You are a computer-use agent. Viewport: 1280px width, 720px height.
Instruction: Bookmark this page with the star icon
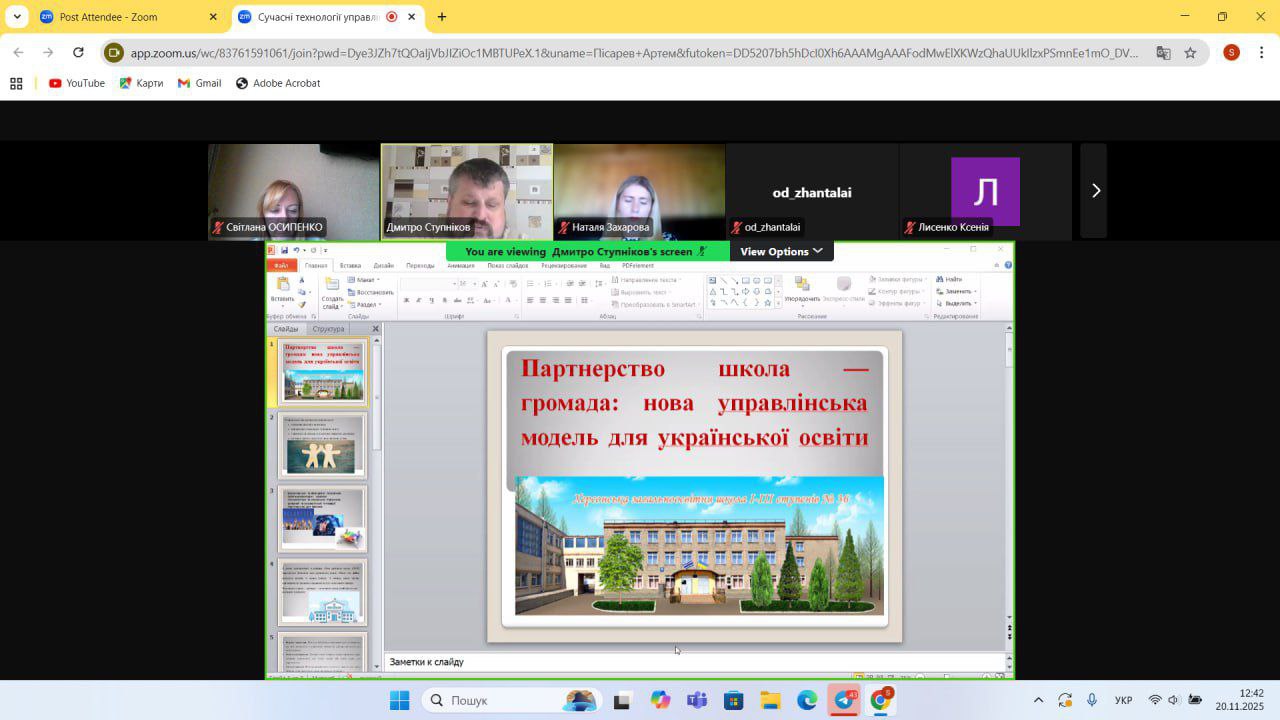(1190, 53)
